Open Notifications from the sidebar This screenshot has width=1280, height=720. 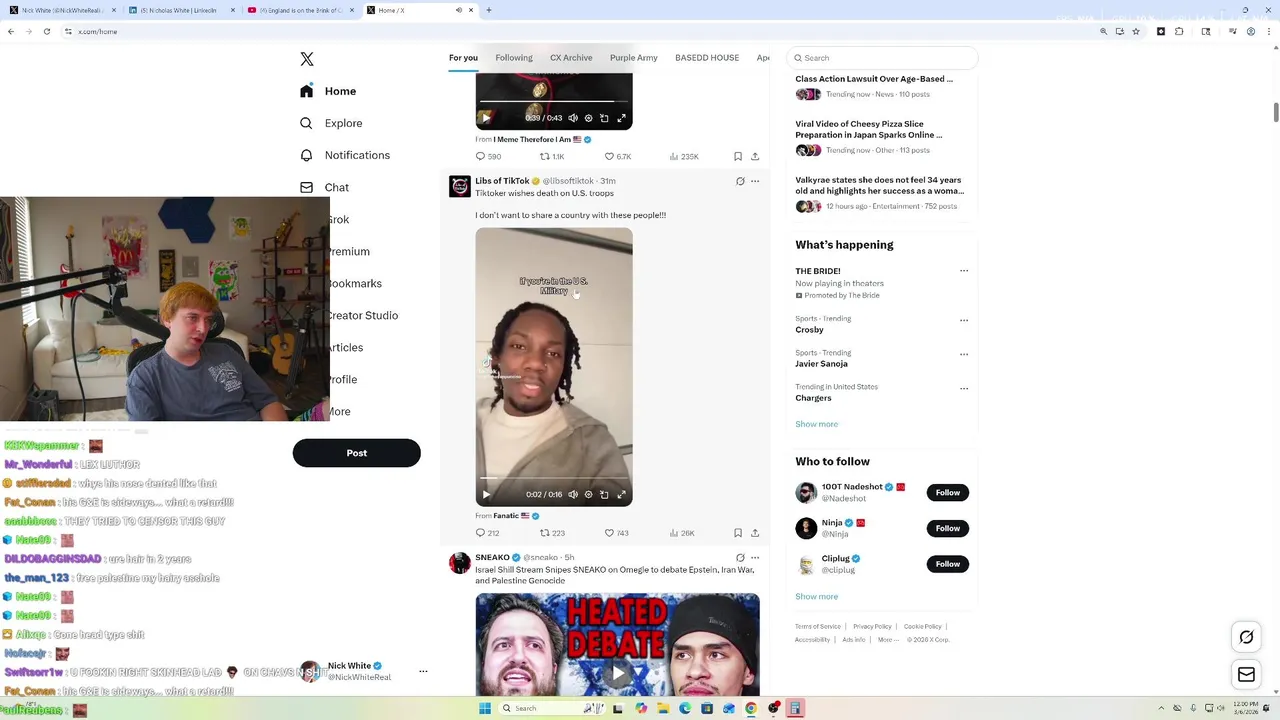(345, 155)
